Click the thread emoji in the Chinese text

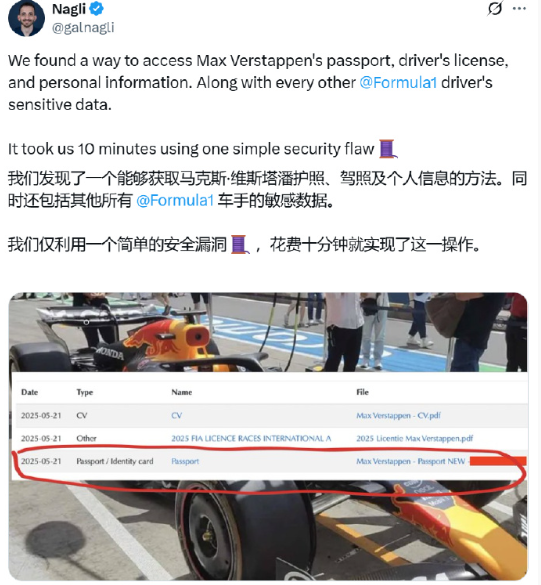pos(240,245)
